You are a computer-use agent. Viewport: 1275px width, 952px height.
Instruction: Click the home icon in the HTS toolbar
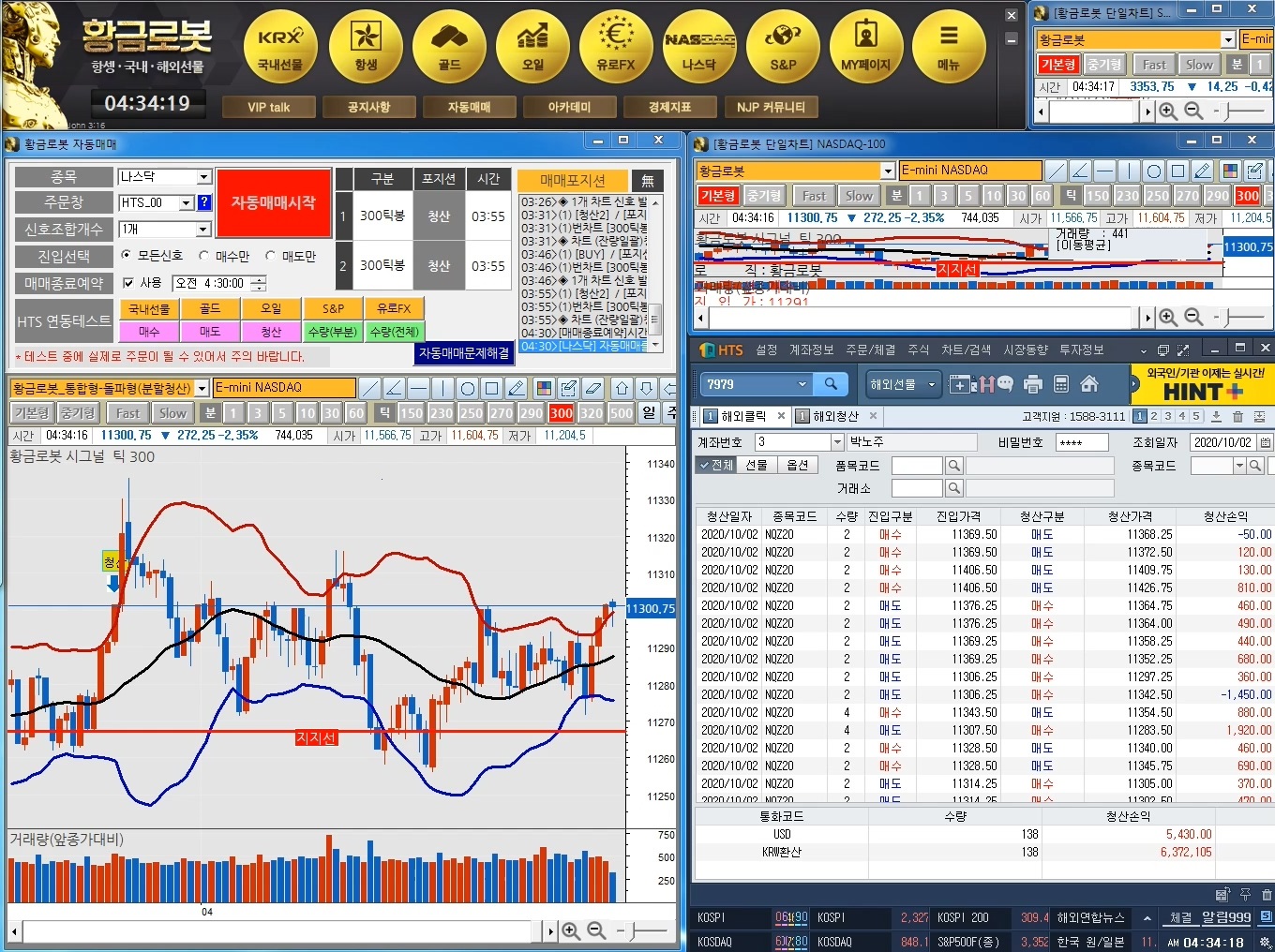point(1089,383)
